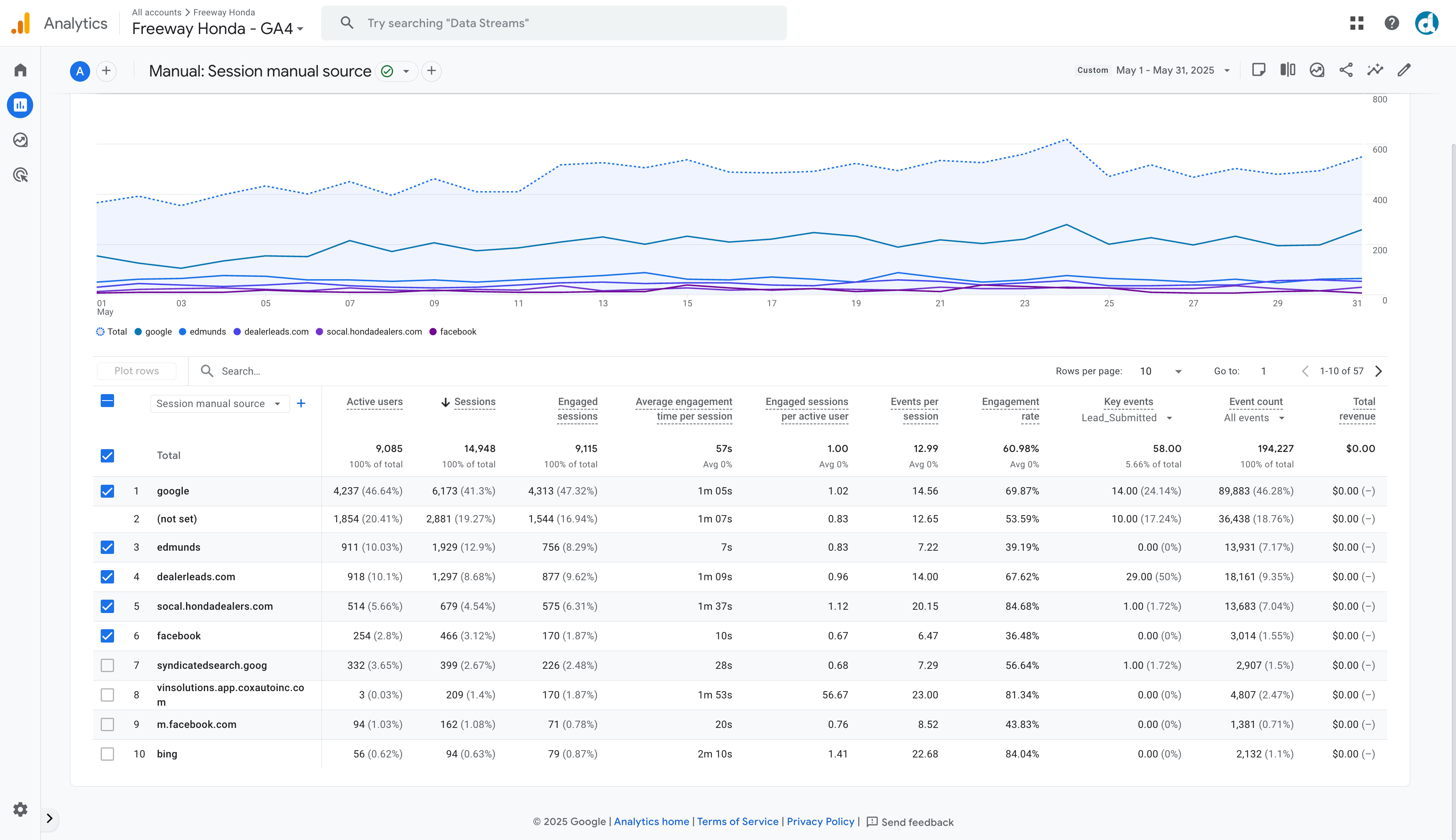Uncheck the socal.hondadealers.com row checkbox
The height and width of the screenshot is (840, 1456).
[107, 607]
